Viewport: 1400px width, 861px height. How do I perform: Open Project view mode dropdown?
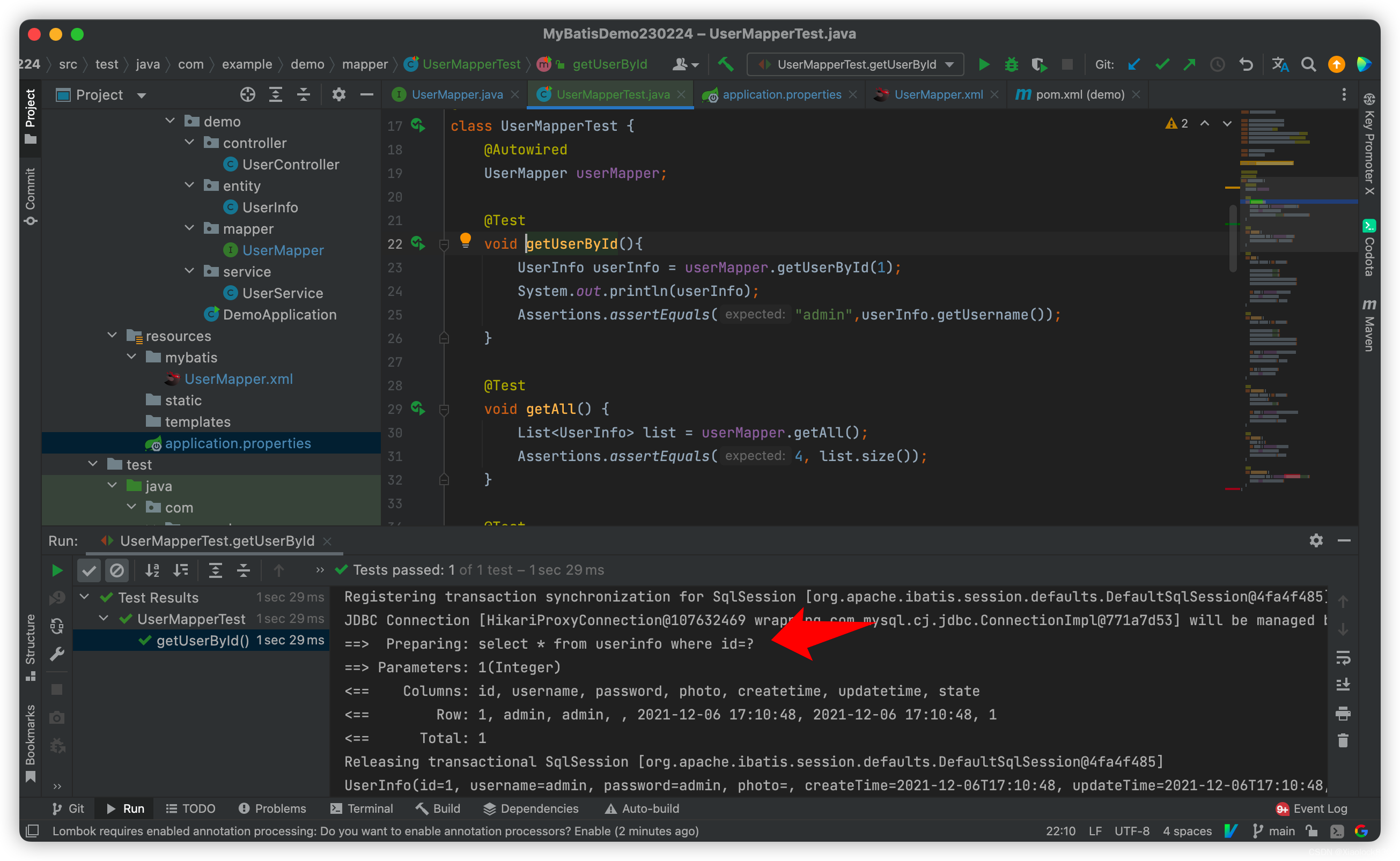(141, 95)
